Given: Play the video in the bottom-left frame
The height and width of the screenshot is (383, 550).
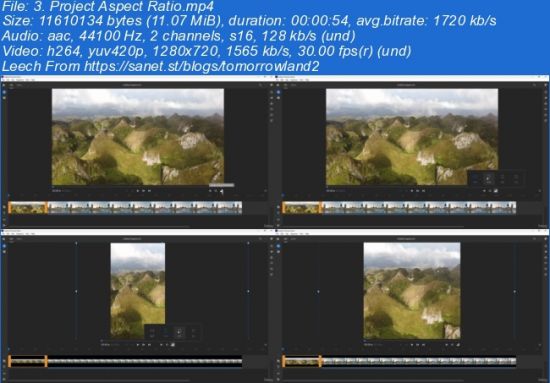Looking at the screenshot, I should tap(138, 345).
